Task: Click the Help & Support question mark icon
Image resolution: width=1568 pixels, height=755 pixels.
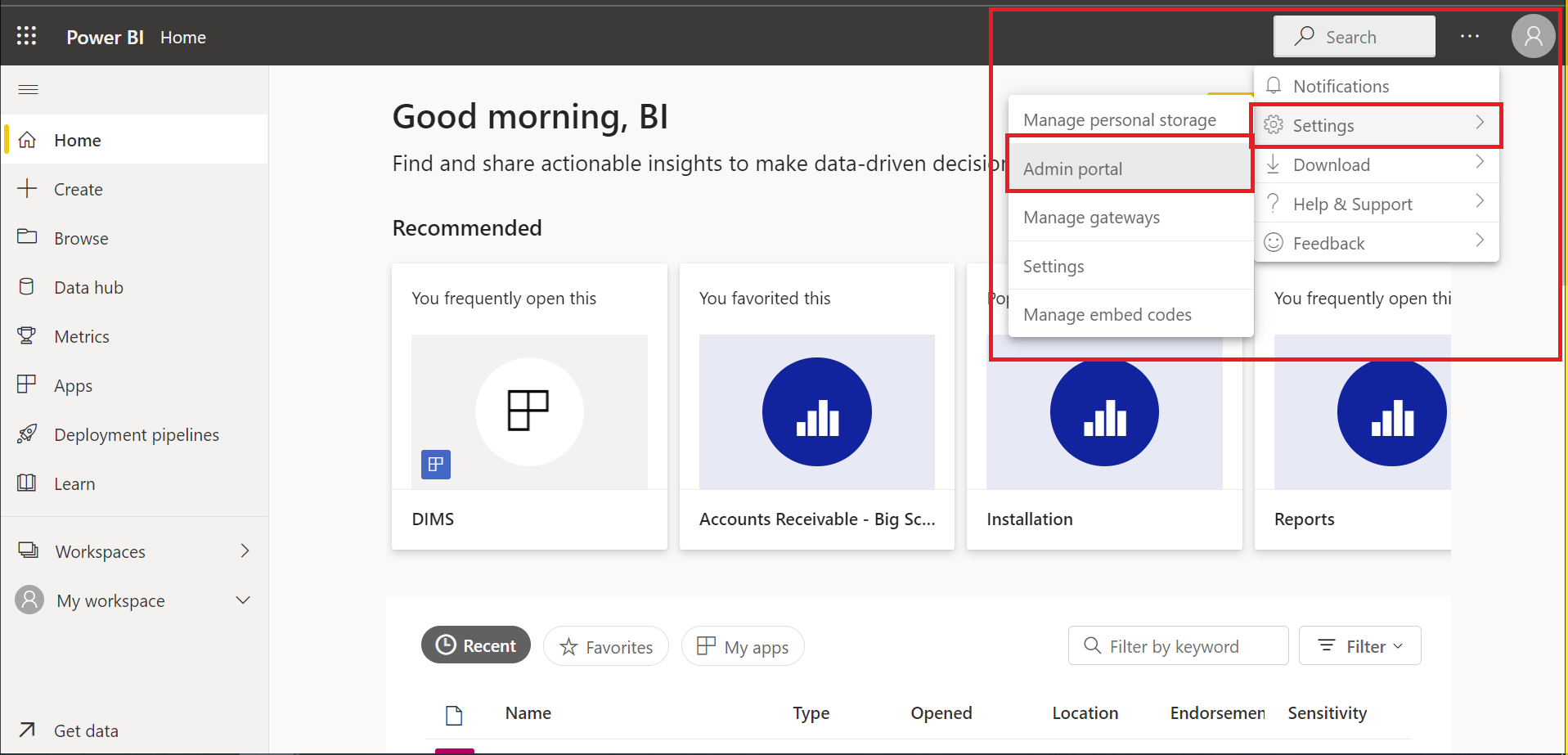Action: click(x=1274, y=203)
